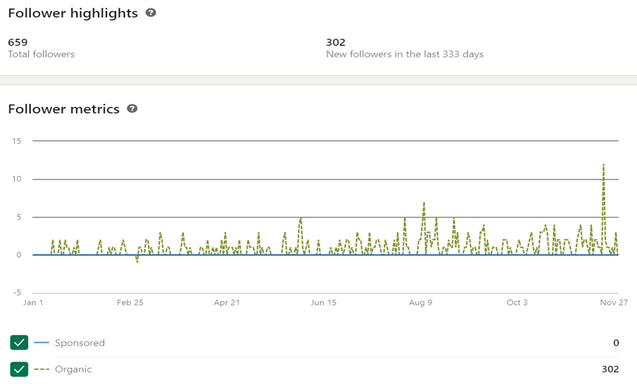Click the y-axis label 15
This screenshot has height=384, width=637.
17,141
